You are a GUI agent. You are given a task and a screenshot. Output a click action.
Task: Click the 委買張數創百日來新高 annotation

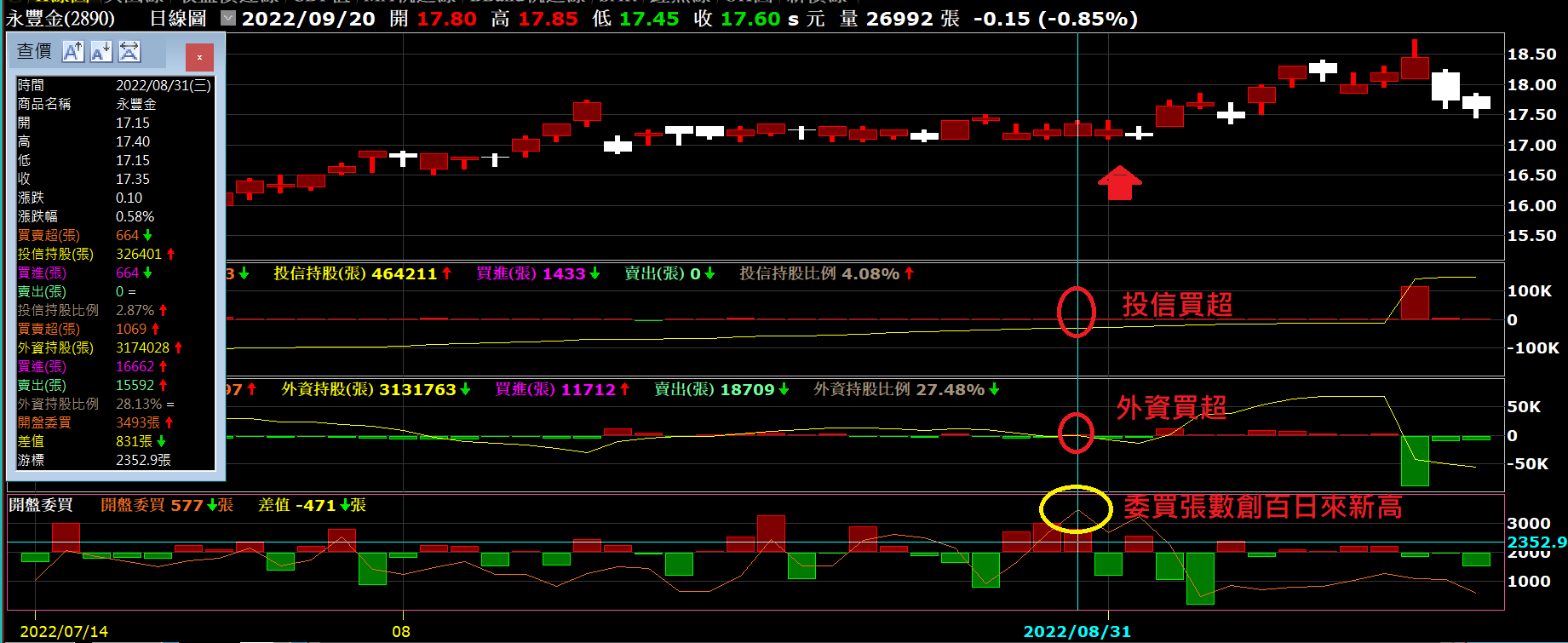(x=1262, y=508)
